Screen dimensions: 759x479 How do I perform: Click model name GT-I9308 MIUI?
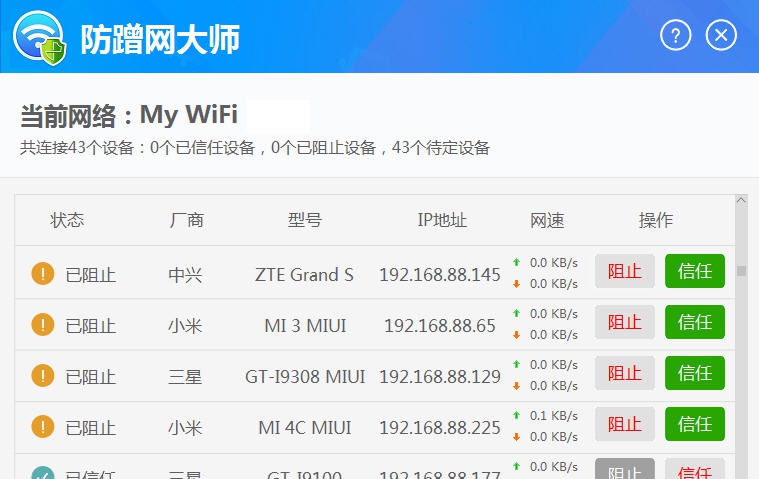[x=305, y=376]
